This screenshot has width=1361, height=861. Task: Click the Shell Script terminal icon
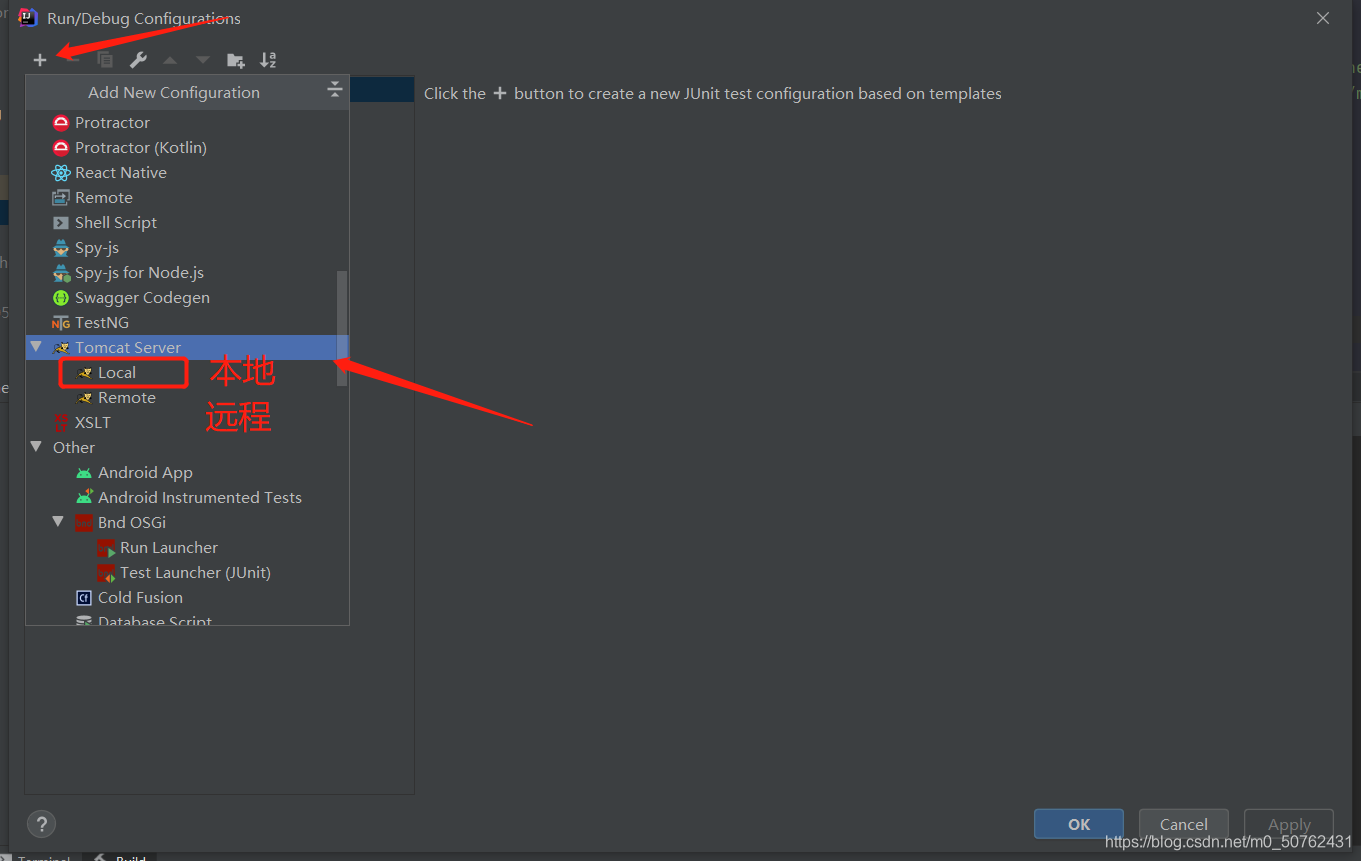tap(61, 223)
